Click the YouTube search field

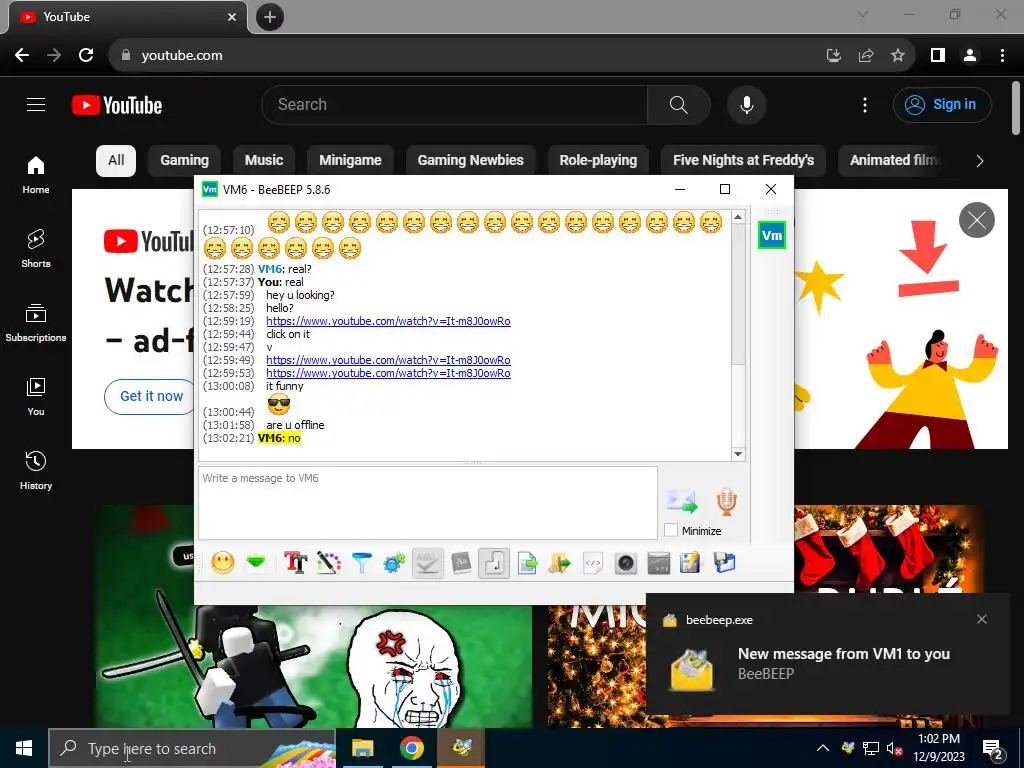coord(455,104)
